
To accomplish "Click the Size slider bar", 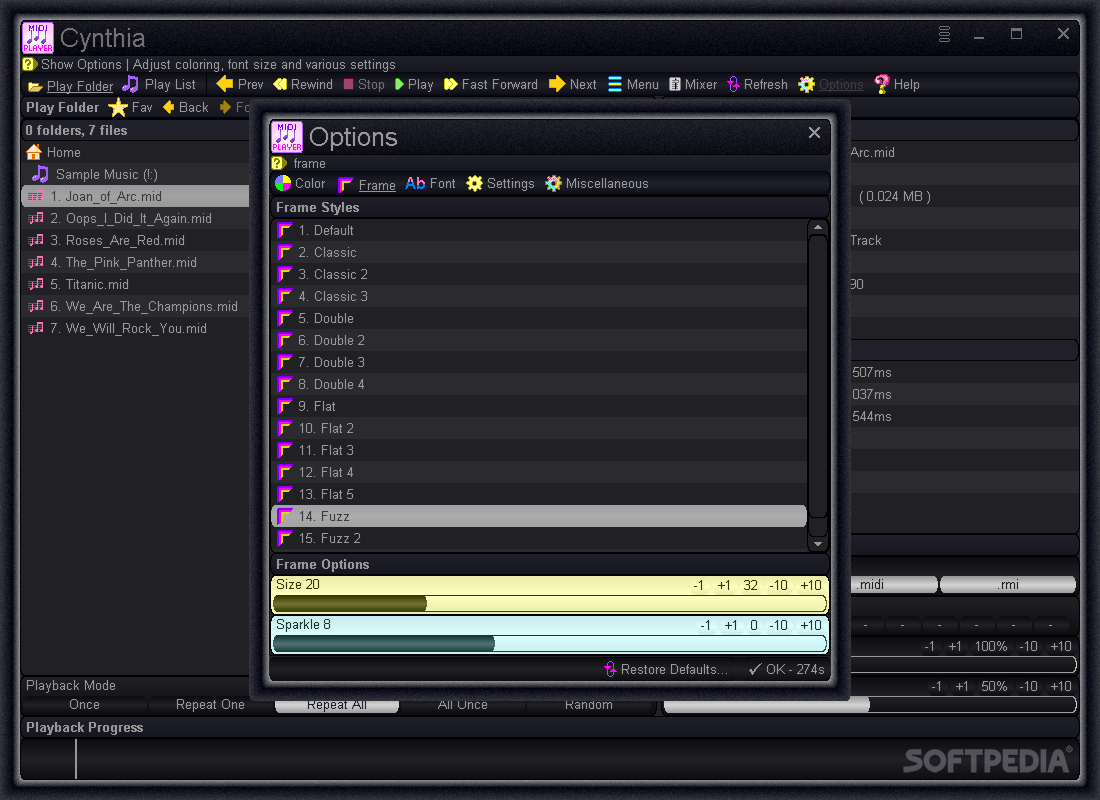I will point(549,604).
